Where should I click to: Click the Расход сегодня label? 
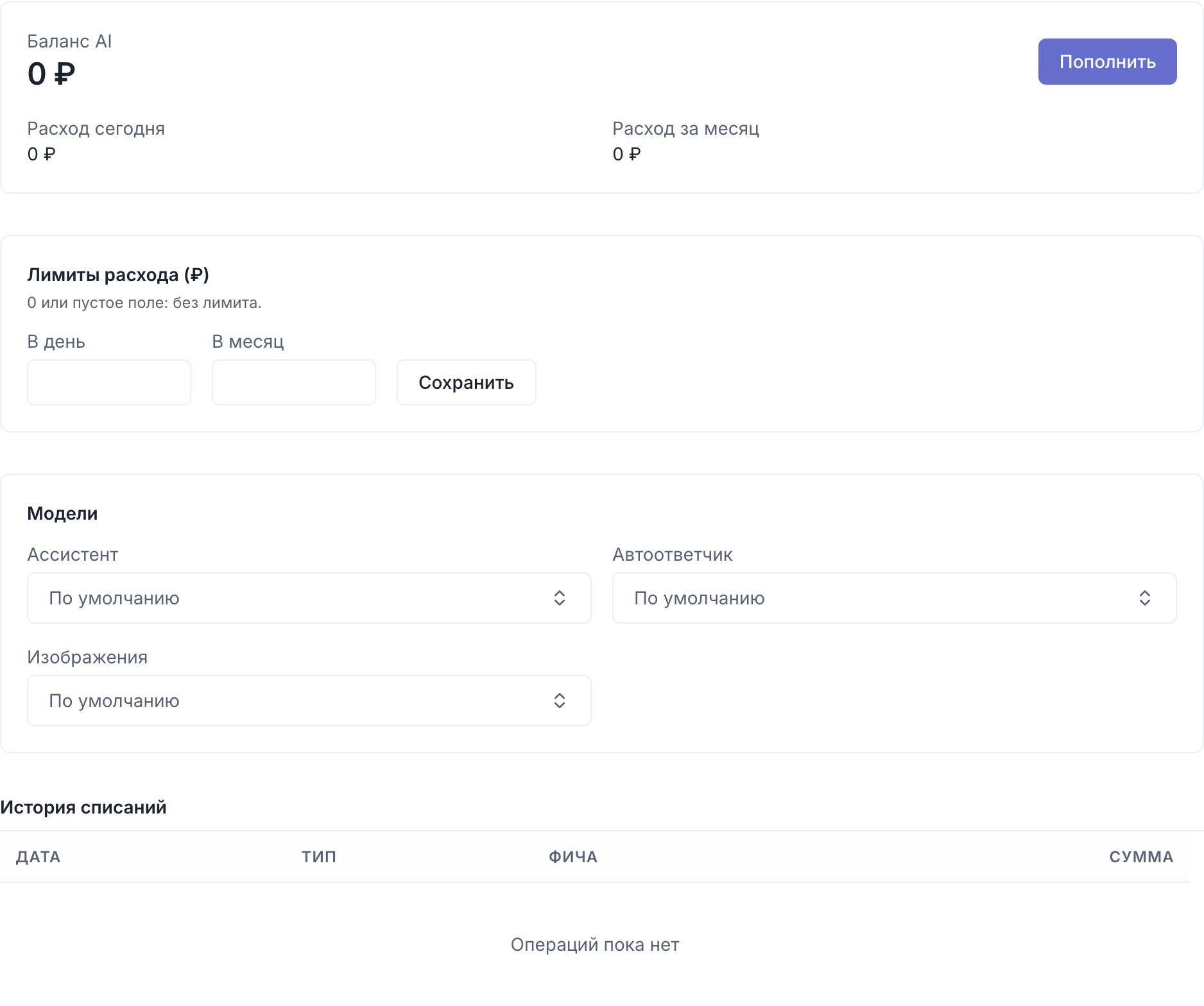(96, 129)
